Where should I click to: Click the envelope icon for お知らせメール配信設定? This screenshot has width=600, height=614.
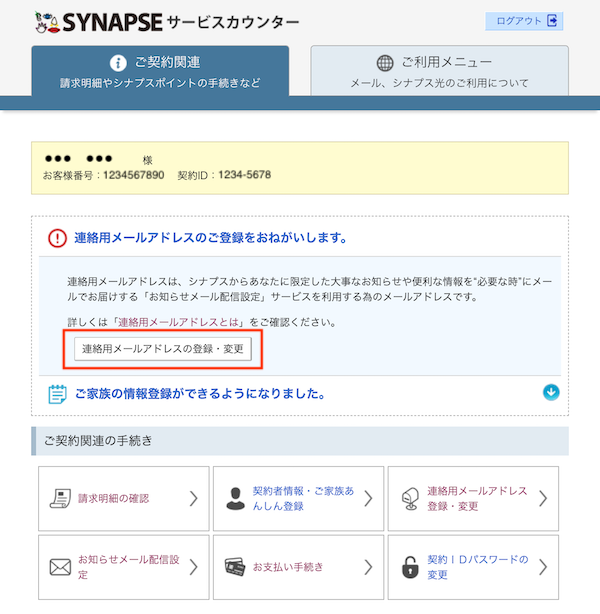click(60, 567)
